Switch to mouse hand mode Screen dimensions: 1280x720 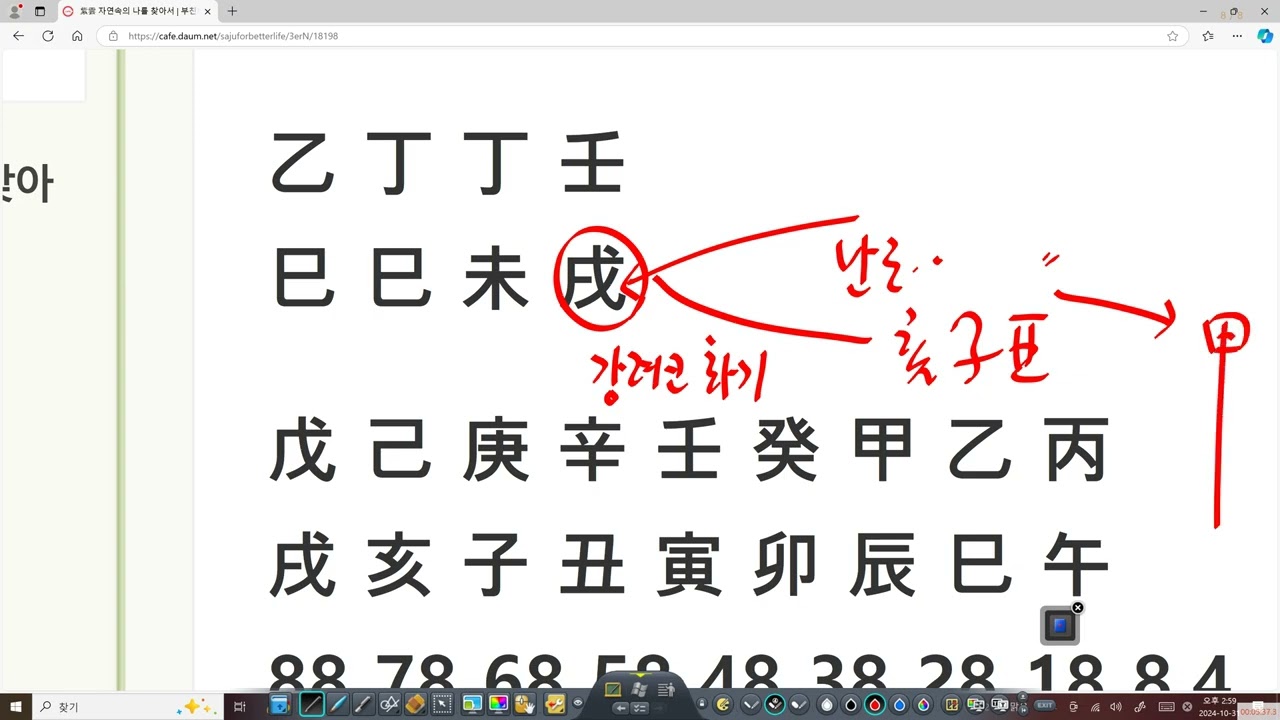[526, 704]
